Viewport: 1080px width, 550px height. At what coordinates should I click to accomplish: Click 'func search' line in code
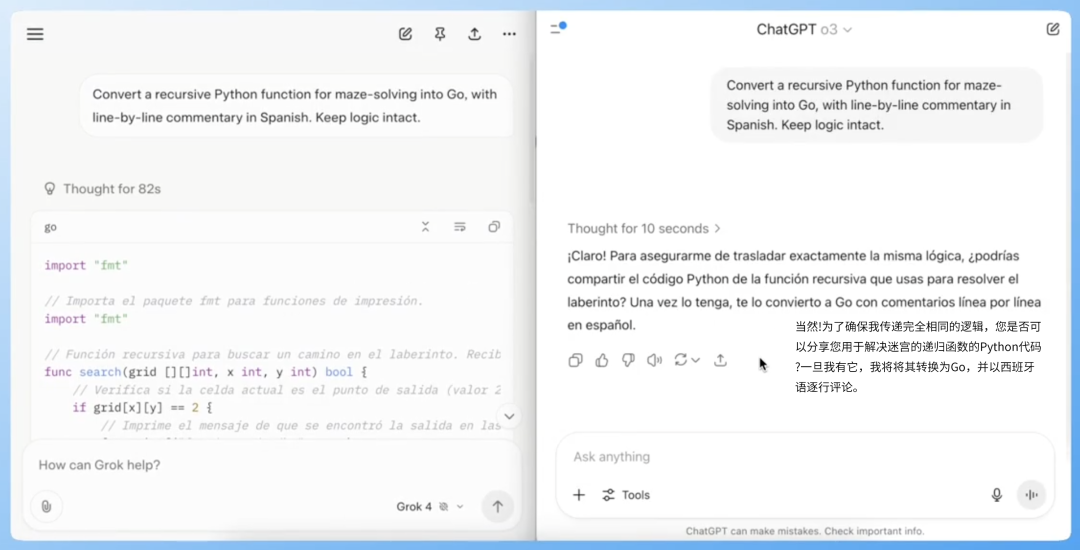tap(207, 372)
